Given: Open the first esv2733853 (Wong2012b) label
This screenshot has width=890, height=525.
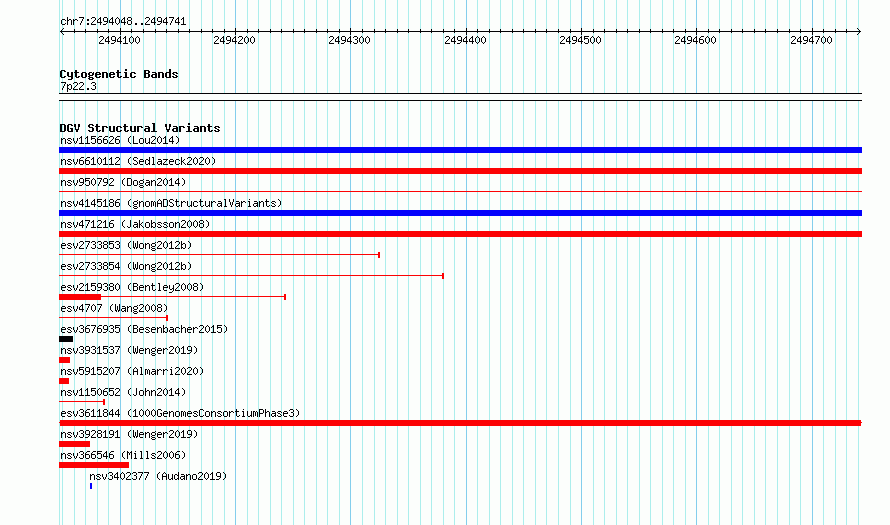Looking at the screenshot, I should click(126, 245).
